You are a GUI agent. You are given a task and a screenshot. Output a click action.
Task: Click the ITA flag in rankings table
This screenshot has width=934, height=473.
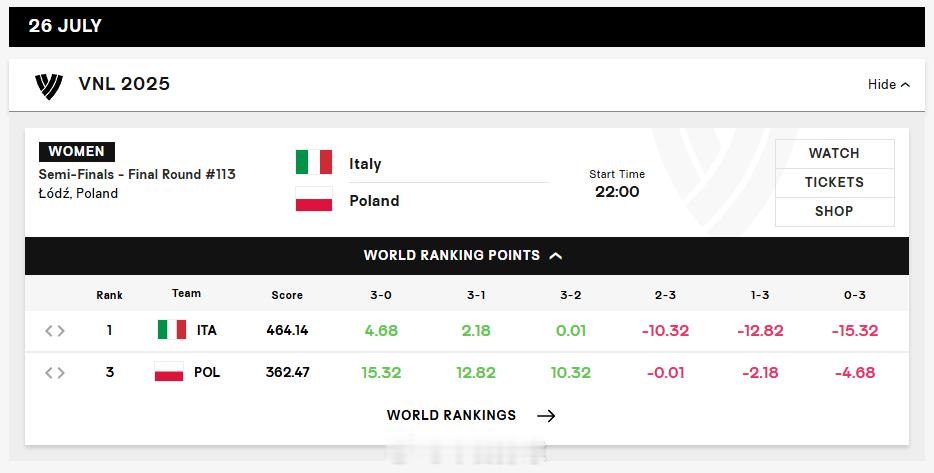[x=172, y=330]
